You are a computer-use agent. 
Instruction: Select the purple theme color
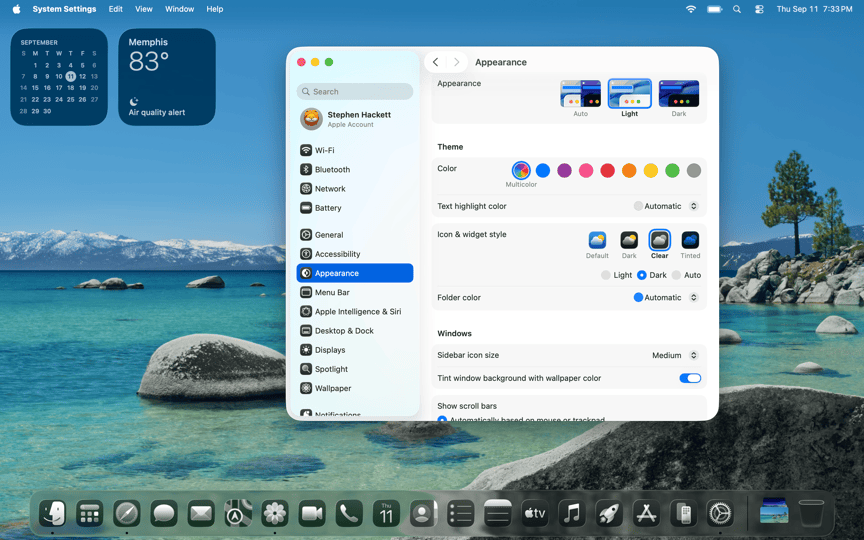pyautogui.click(x=564, y=170)
